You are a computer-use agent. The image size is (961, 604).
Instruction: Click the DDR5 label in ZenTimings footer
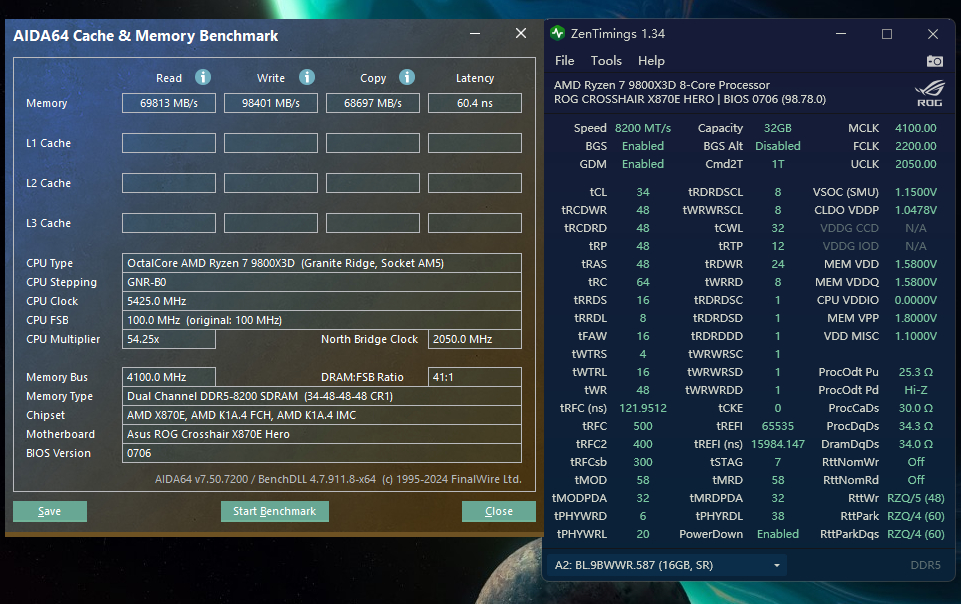point(925,565)
